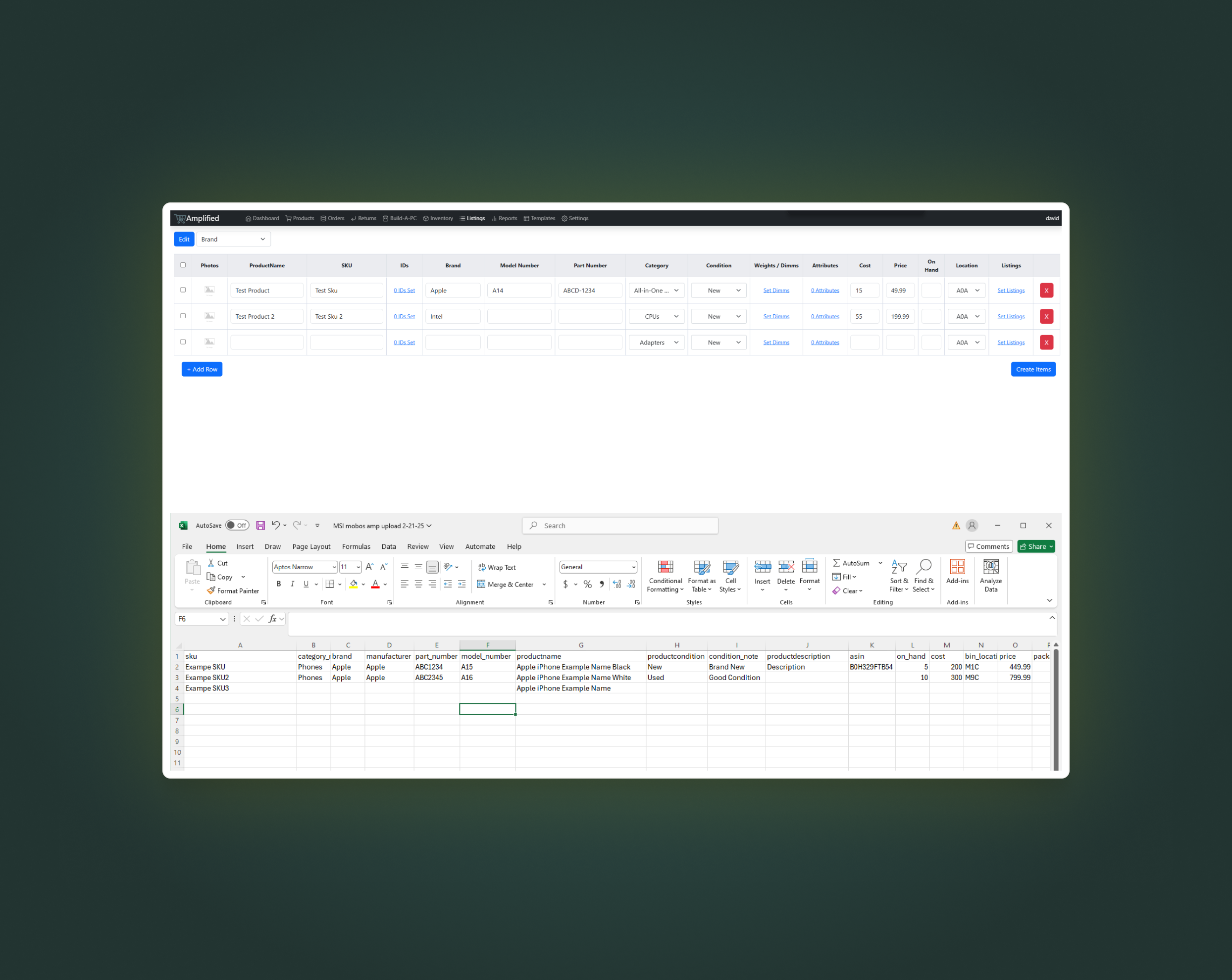Click the Undo arrow icon

(x=275, y=526)
